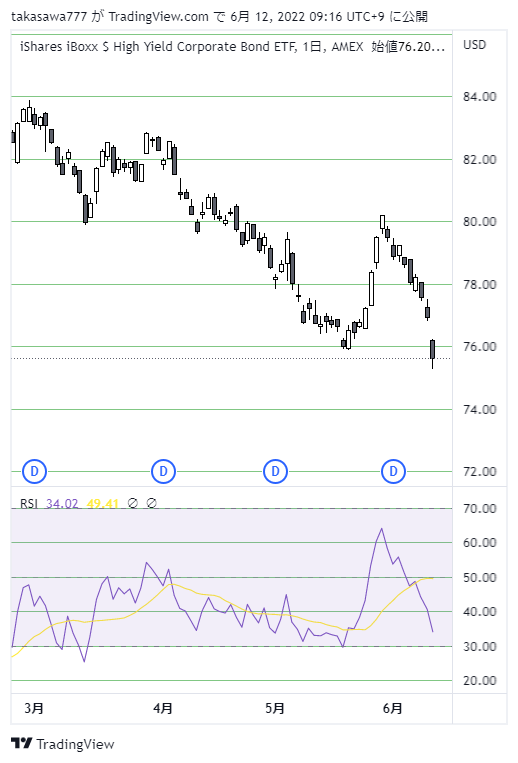
Task: Click the second ∅ symbol in RSI legend
Action: tap(152, 503)
